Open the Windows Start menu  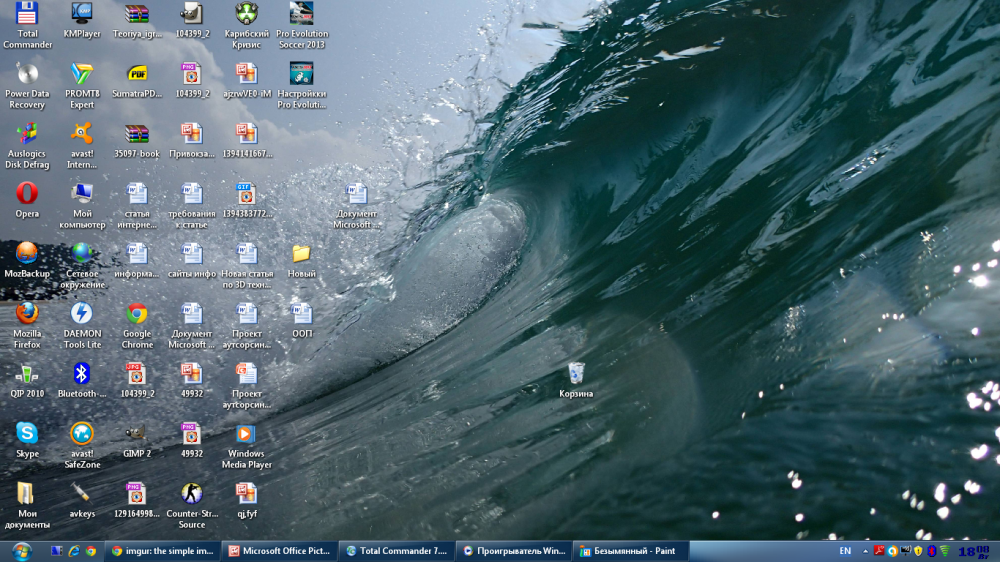tap(21, 551)
